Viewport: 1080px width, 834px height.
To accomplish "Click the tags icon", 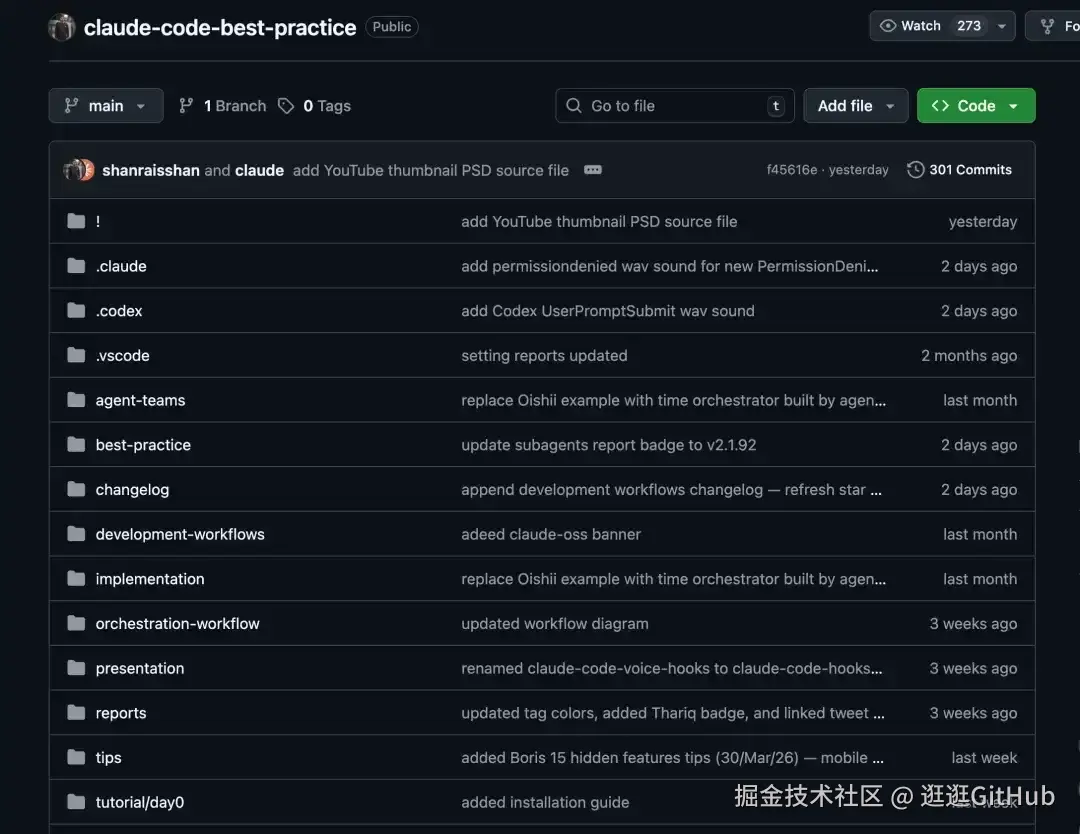I will [x=286, y=106].
